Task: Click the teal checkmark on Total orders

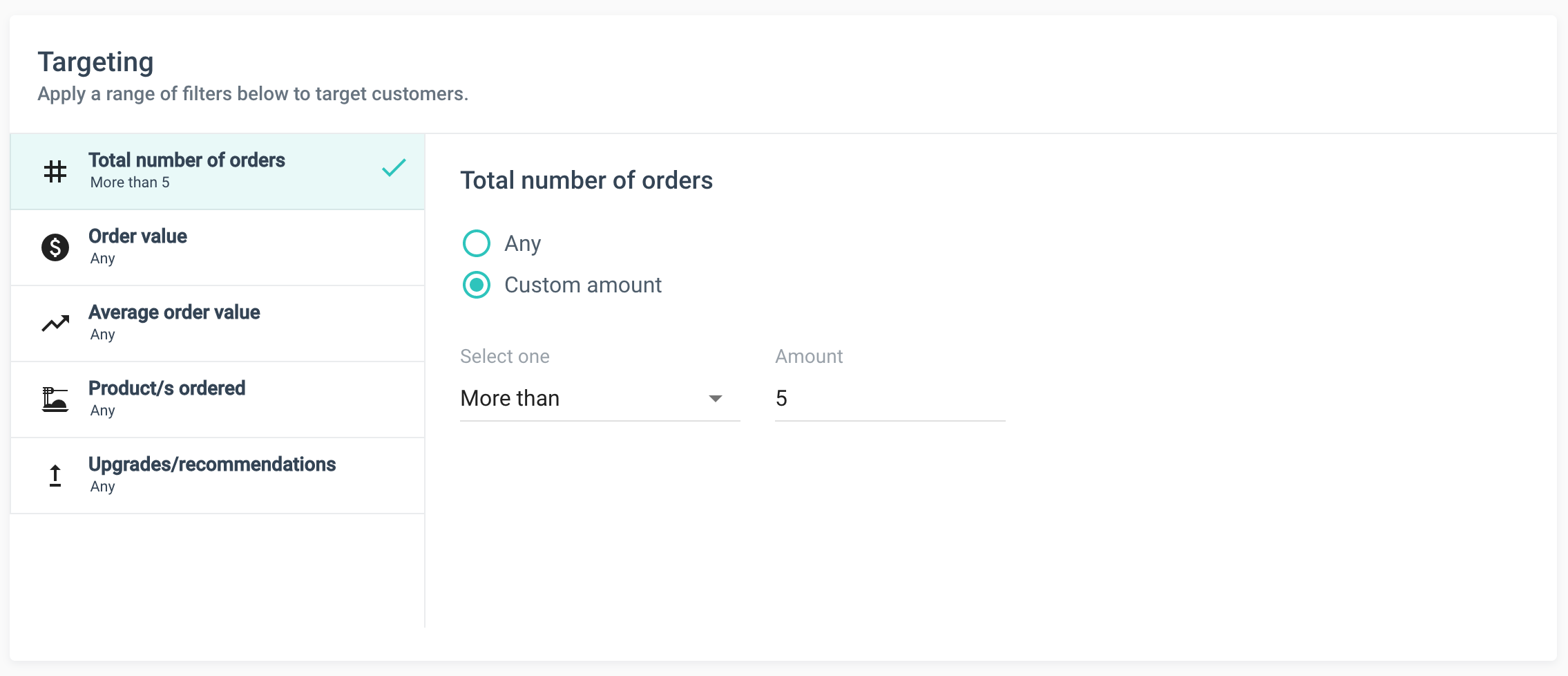Action: point(394,168)
